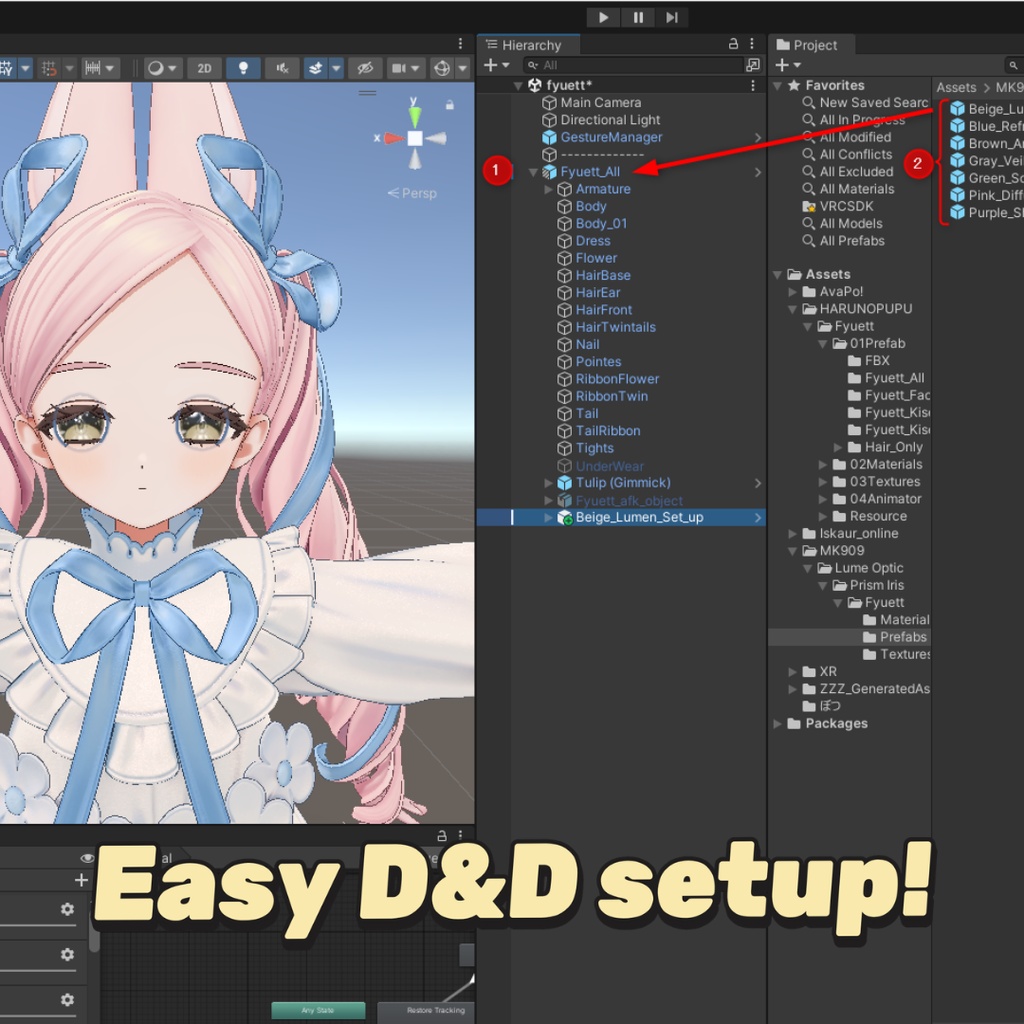Image resolution: width=1024 pixels, height=1024 pixels.
Task: Select the RibbonFlower object
Action: 617,379
